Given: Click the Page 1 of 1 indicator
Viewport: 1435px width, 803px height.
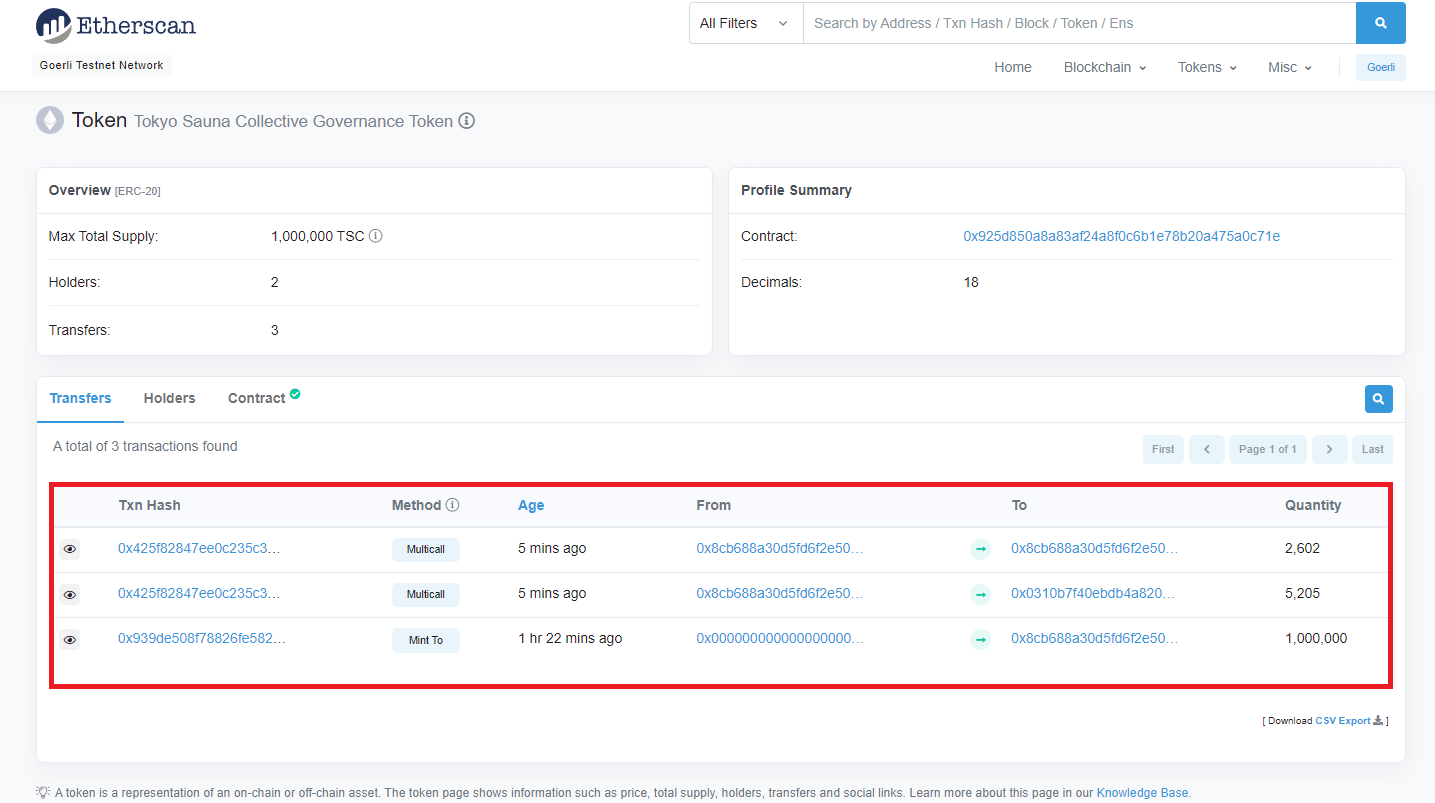Looking at the screenshot, I should coord(1268,449).
